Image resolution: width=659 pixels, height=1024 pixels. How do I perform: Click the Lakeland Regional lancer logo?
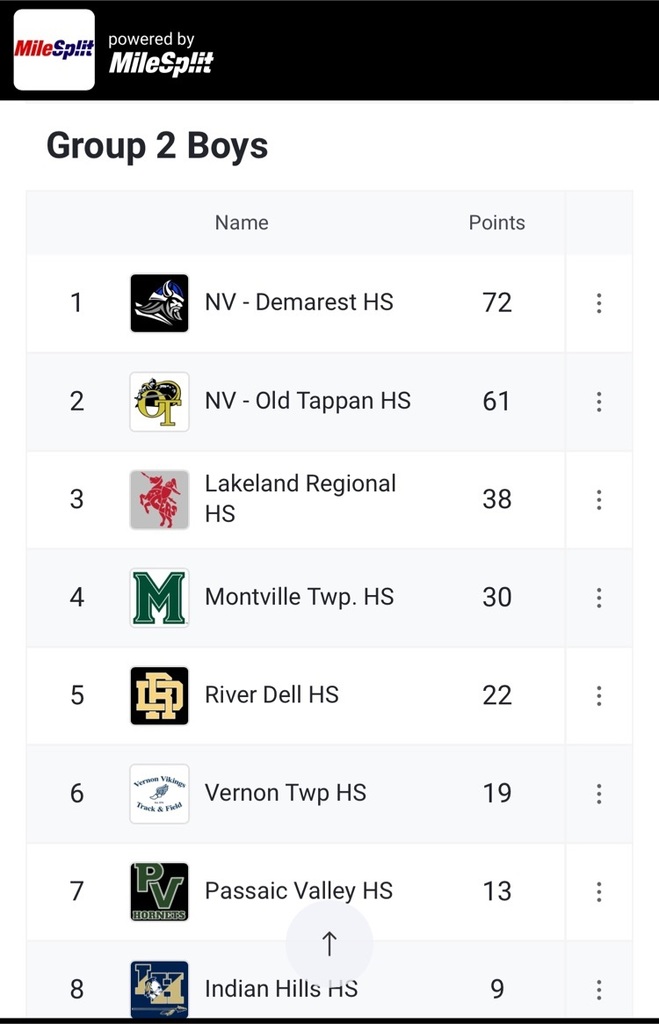pyautogui.click(x=159, y=500)
